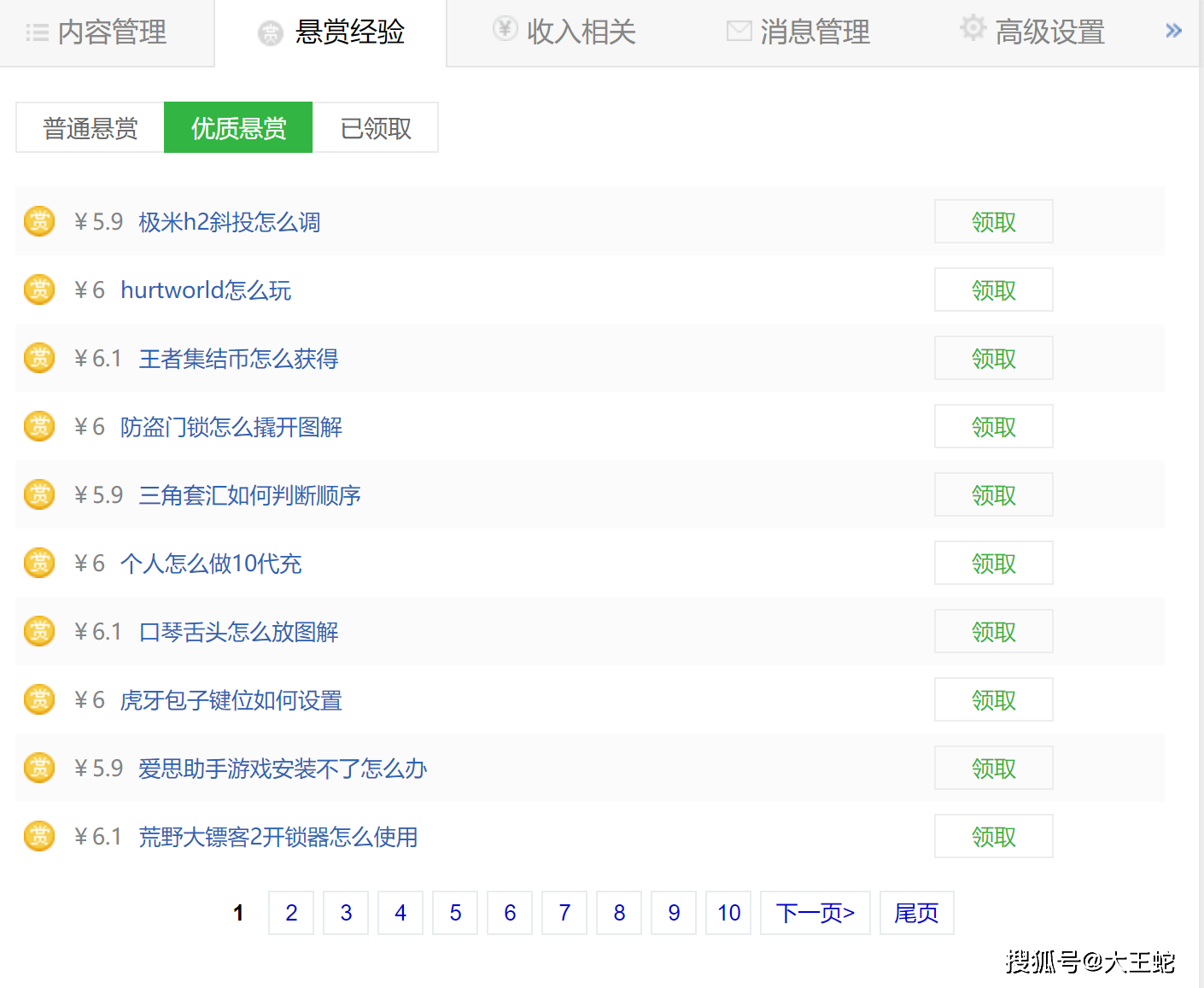
Task: Click the gear icon beside 高级设置
Action: coord(973,27)
